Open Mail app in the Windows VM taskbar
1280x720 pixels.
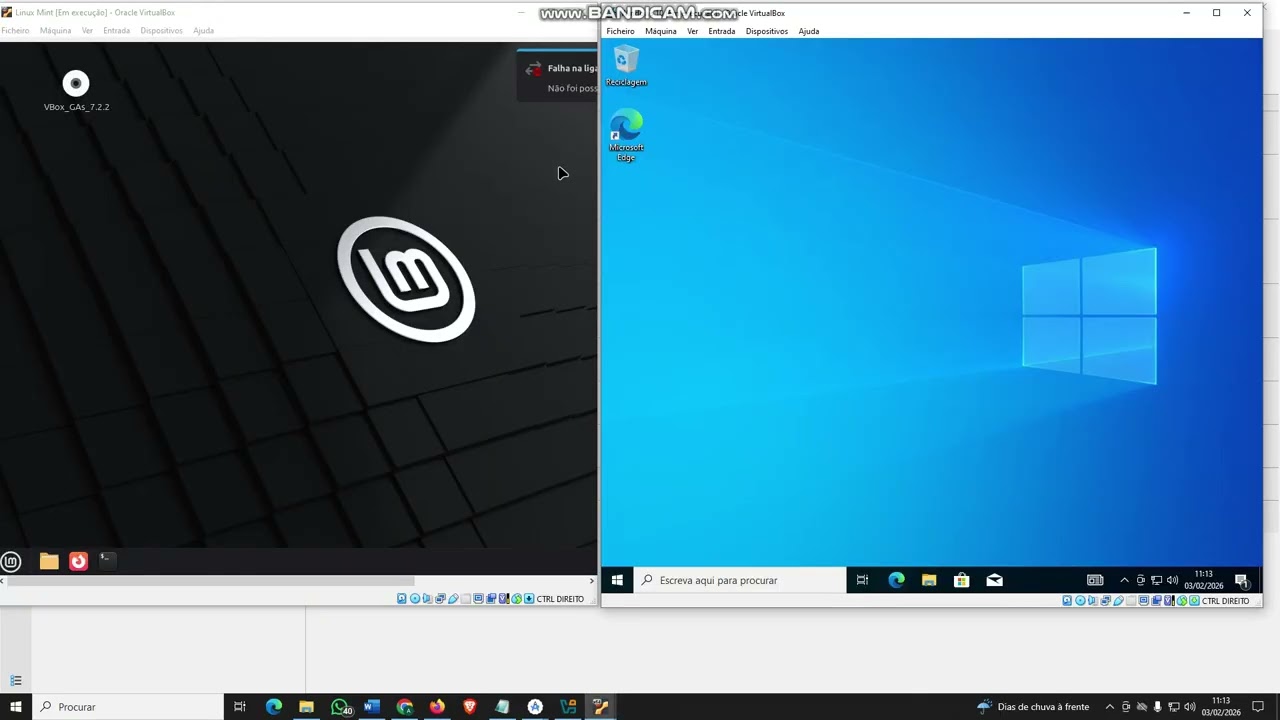994,580
